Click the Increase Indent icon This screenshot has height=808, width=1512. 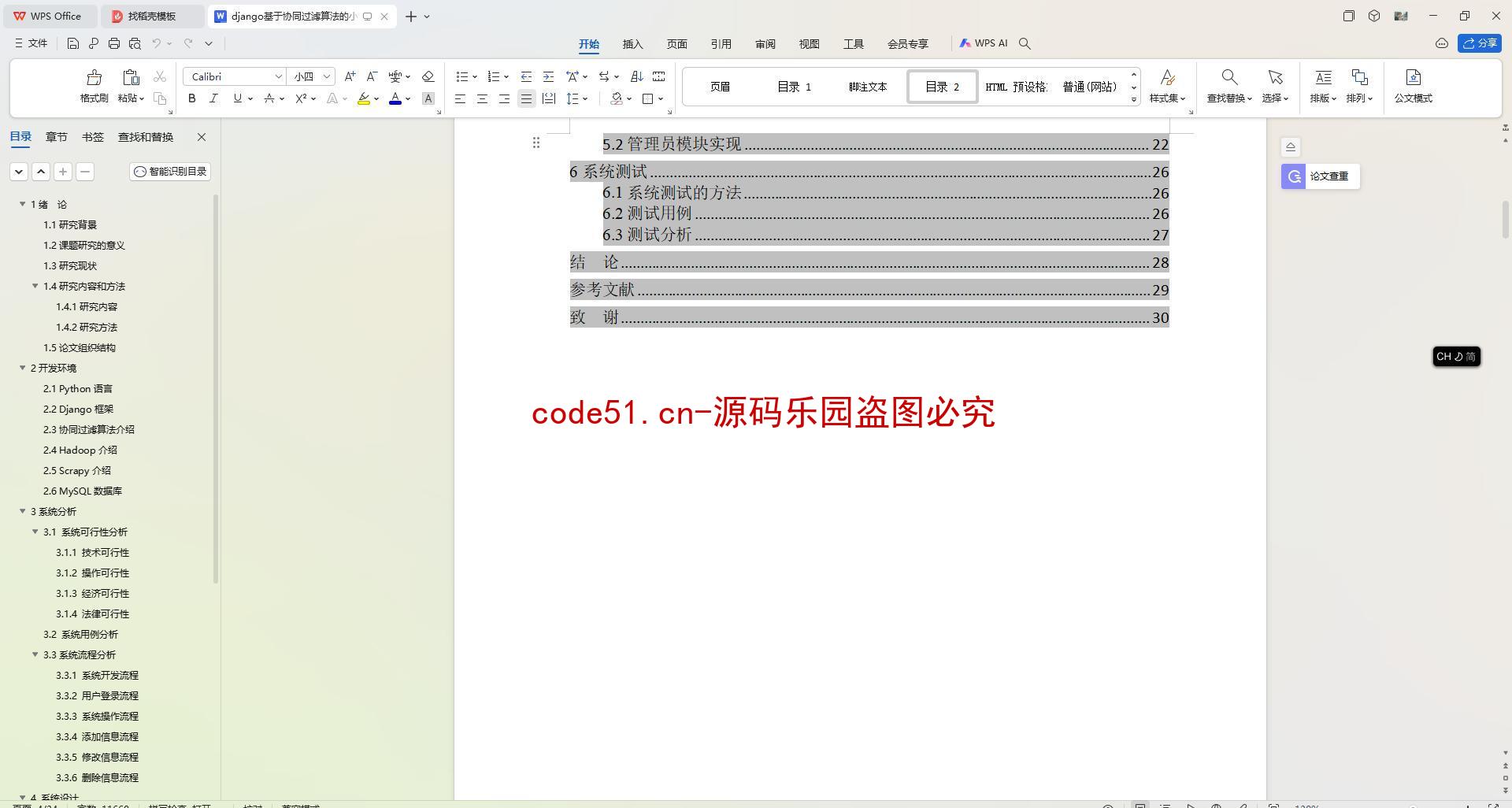point(548,76)
